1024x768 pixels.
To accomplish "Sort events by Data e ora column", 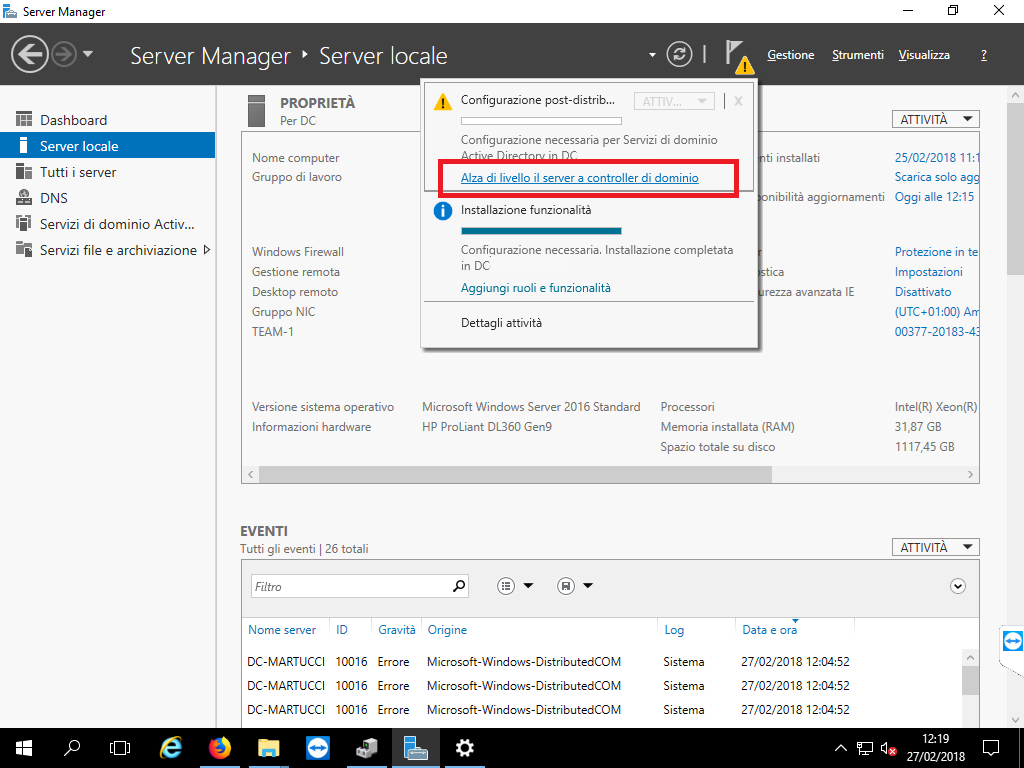I will (769, 630).
